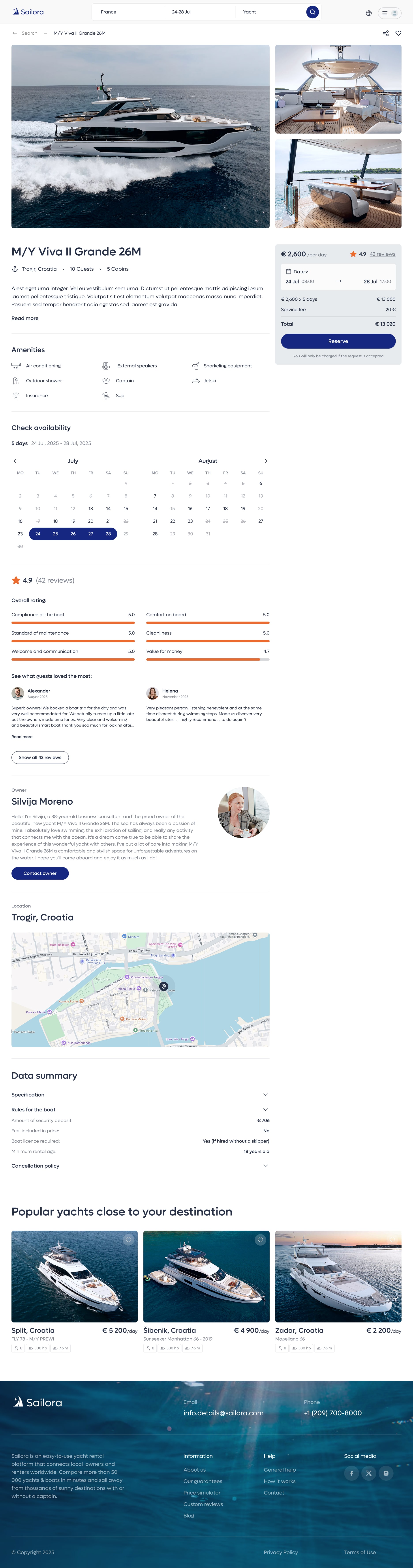Open the Terms of Use link
The width and height of the screenshot is (413, 1568).
tap(360, 1552)
